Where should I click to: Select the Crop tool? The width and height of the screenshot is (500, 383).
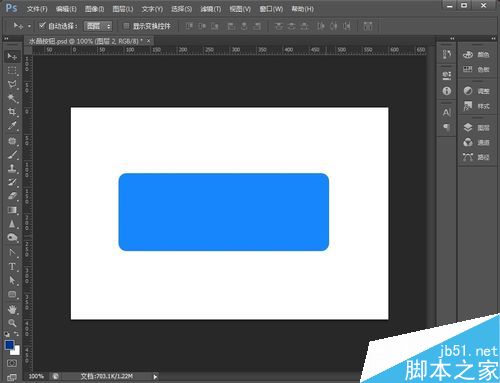coord(12,112)
